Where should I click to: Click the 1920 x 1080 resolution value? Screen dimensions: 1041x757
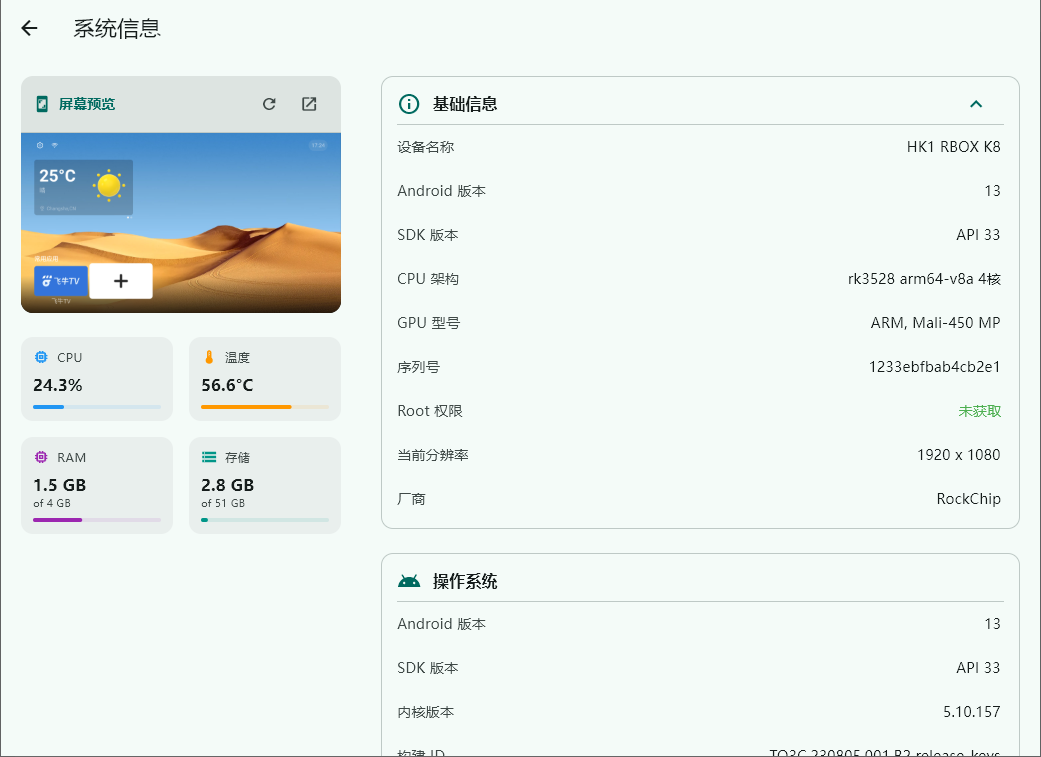tap(959, 455)
